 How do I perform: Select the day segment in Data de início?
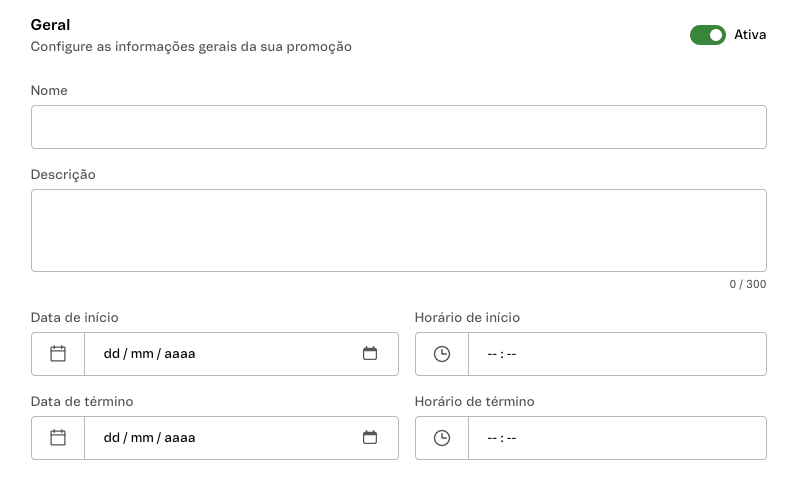coord(111,354)
